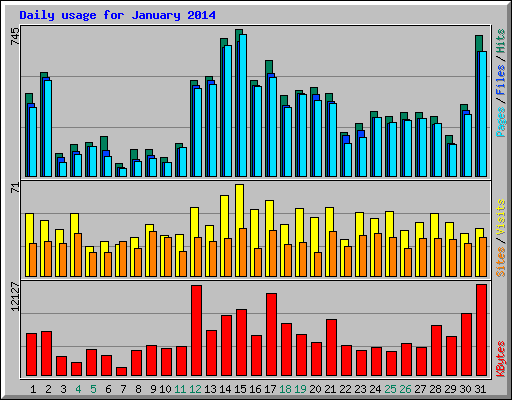Screen dimensions: 512x400
Task: Select day 20 on the x-axis
Action: (315, 389)
